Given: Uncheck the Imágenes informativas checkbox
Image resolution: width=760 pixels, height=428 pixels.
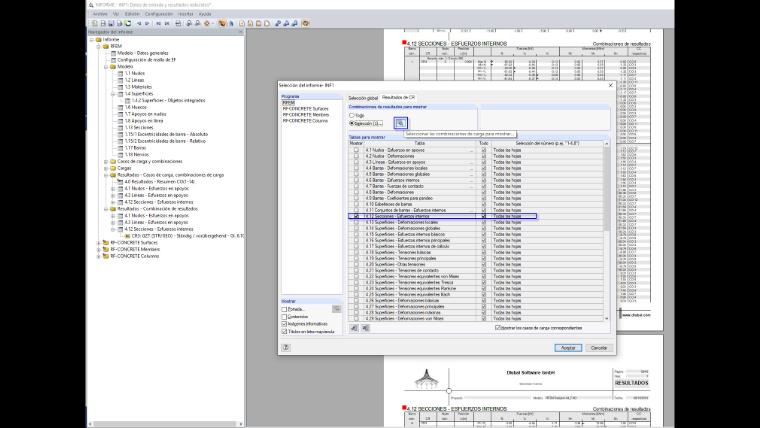Looking at the screenshot, I should [285, 324].
